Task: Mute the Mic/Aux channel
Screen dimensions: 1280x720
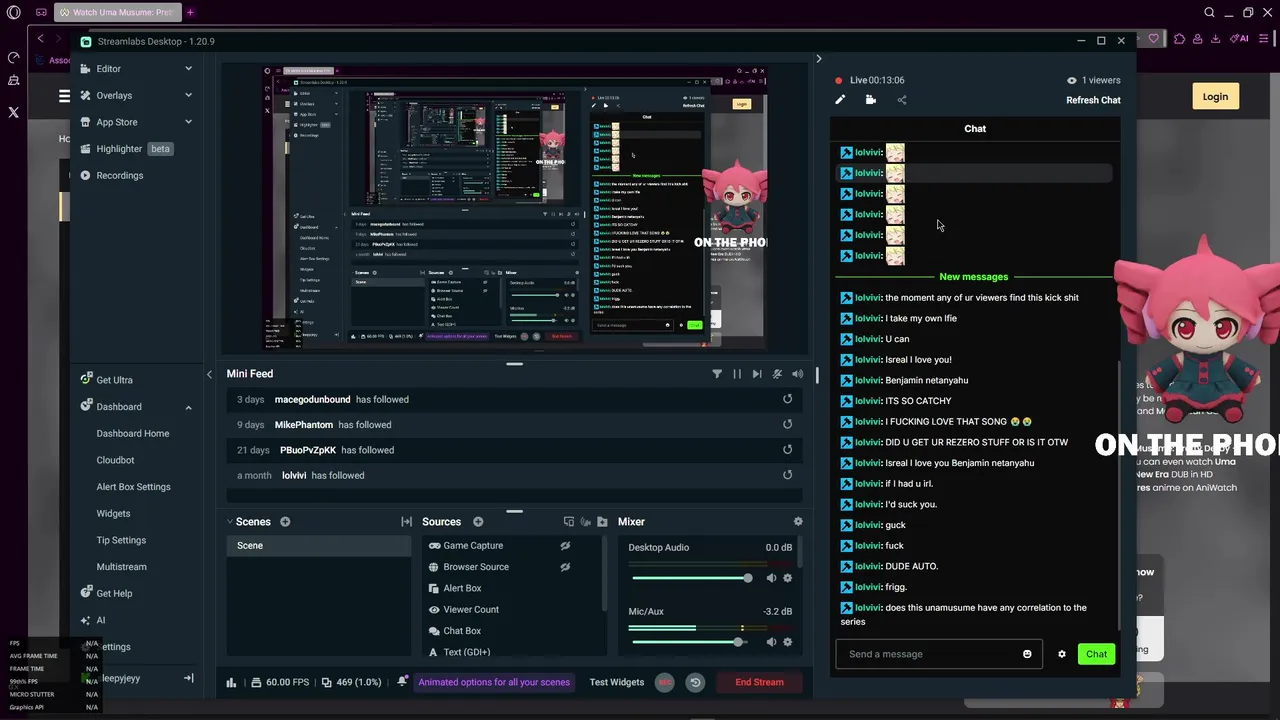Action: [771, 642]
